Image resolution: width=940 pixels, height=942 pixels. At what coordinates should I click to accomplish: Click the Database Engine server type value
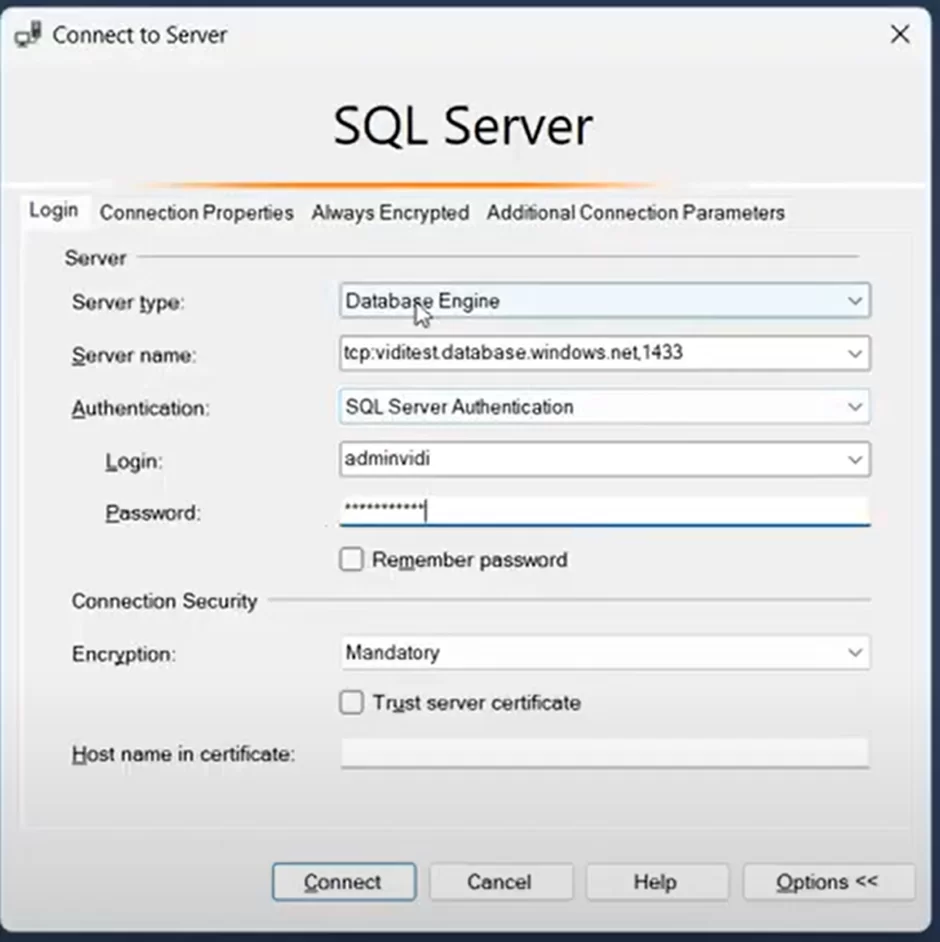423,300
